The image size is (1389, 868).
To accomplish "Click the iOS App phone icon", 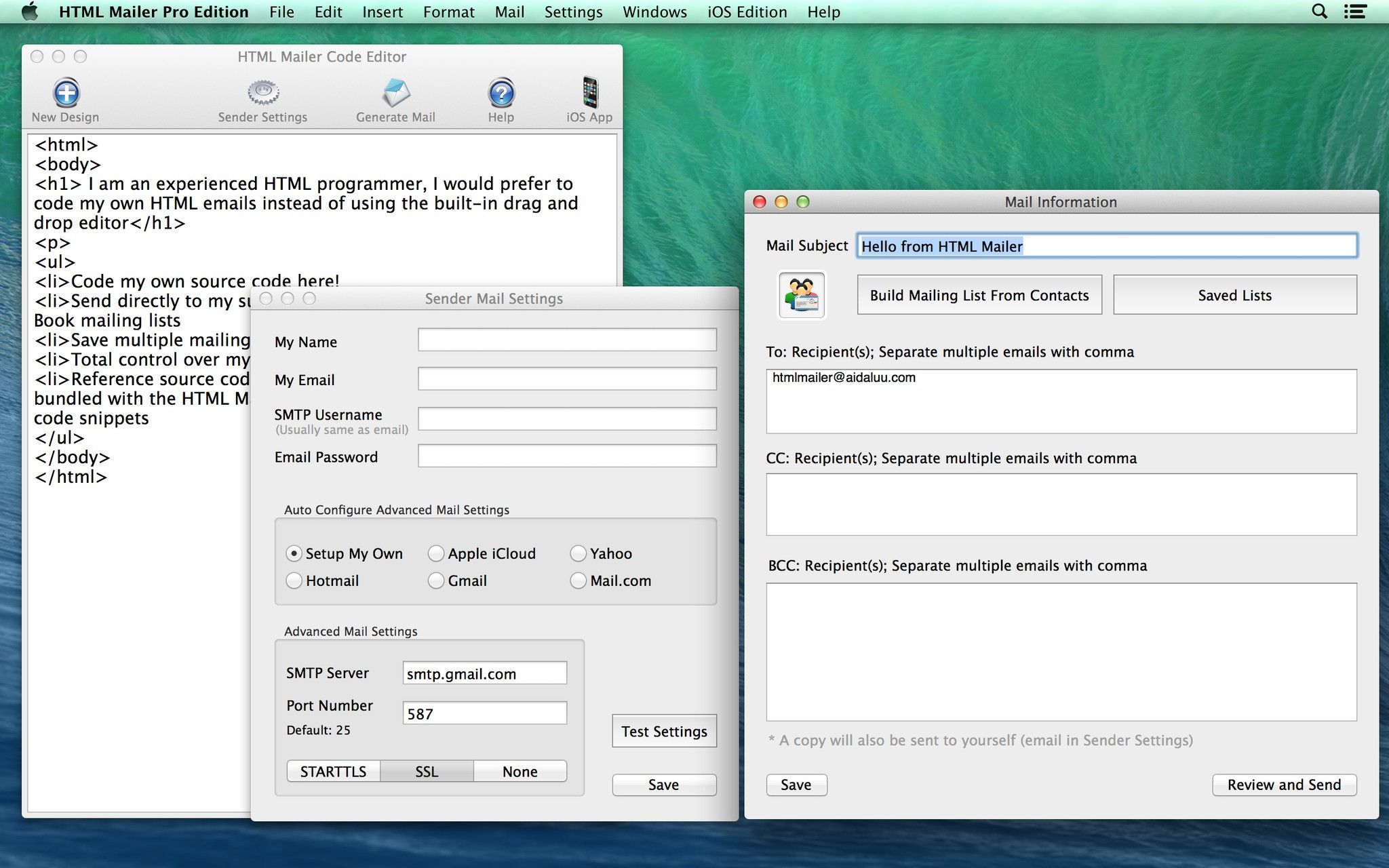I will point(590,92).
